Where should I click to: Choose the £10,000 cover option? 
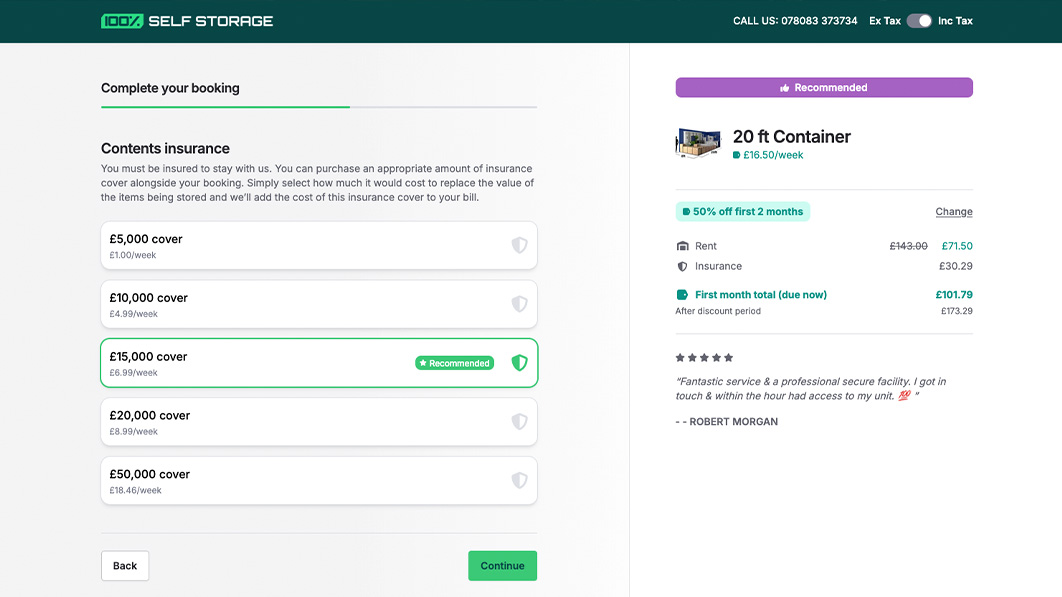click(300, 305)
